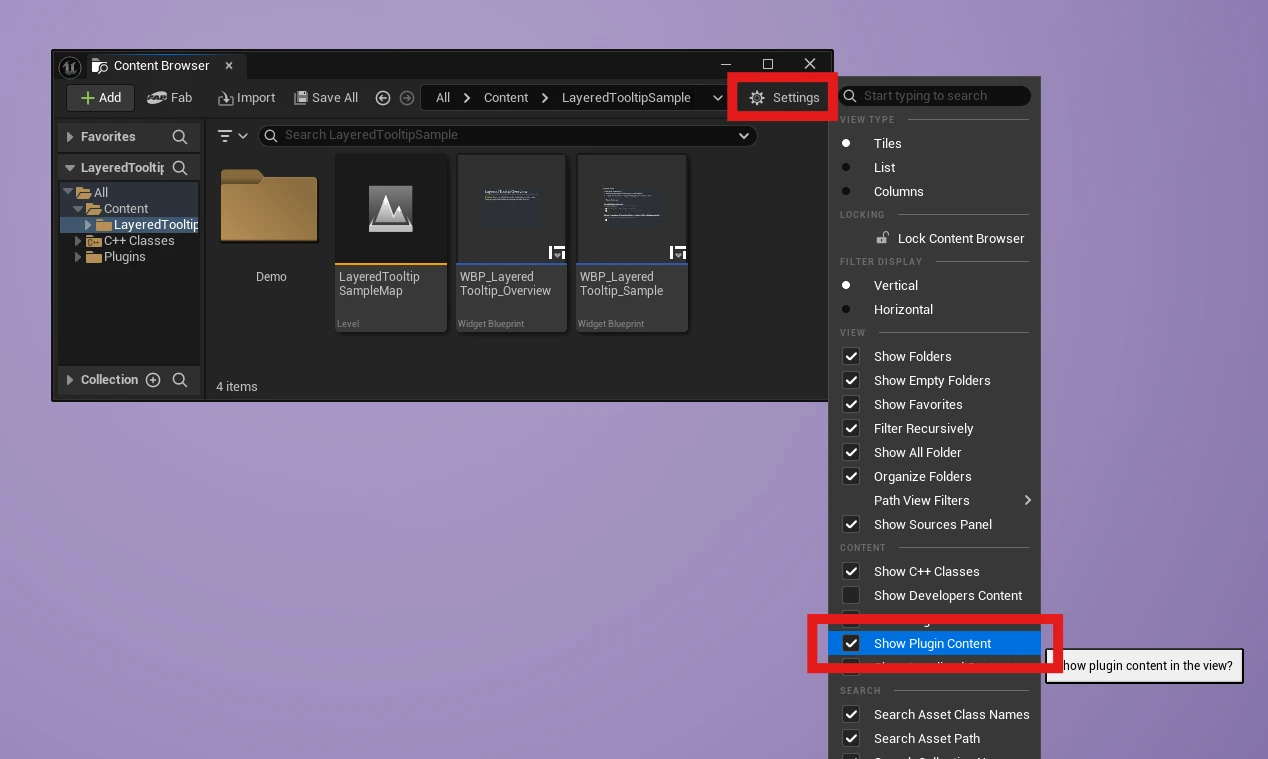Click the Unreal Engine logo icon
The image size is (1268, 759).
point(69,67)
